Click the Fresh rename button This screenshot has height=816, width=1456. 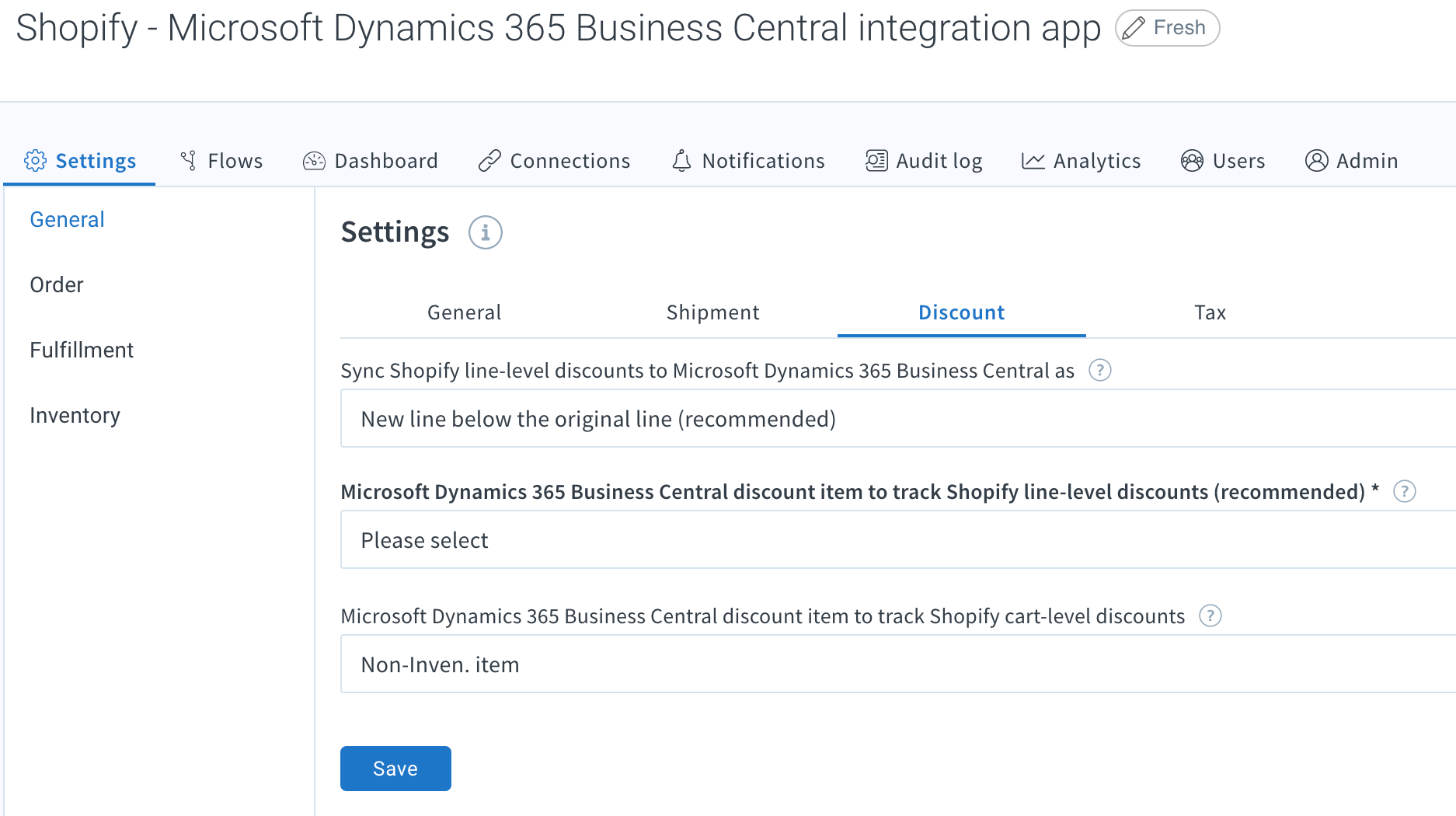[x=1167, y=28]
